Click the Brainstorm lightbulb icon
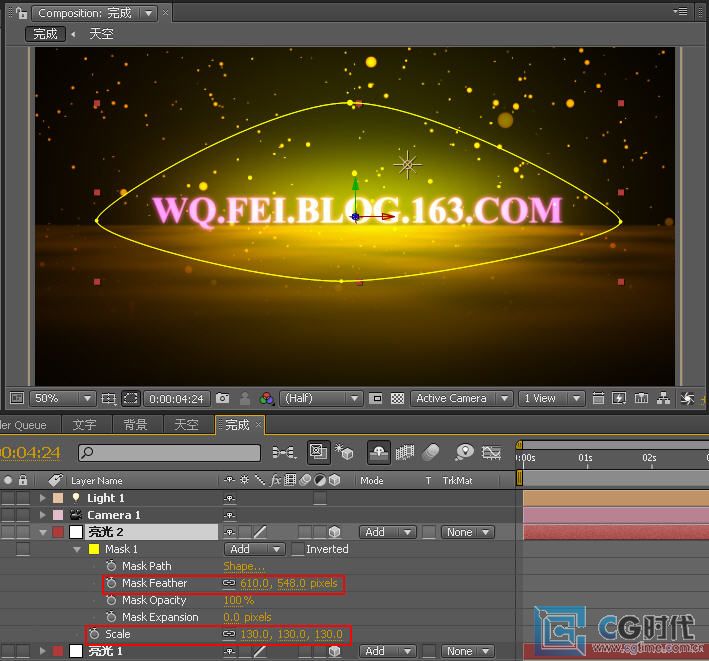The height and width of the screenshot is (661, 709). tap(464, 452)
